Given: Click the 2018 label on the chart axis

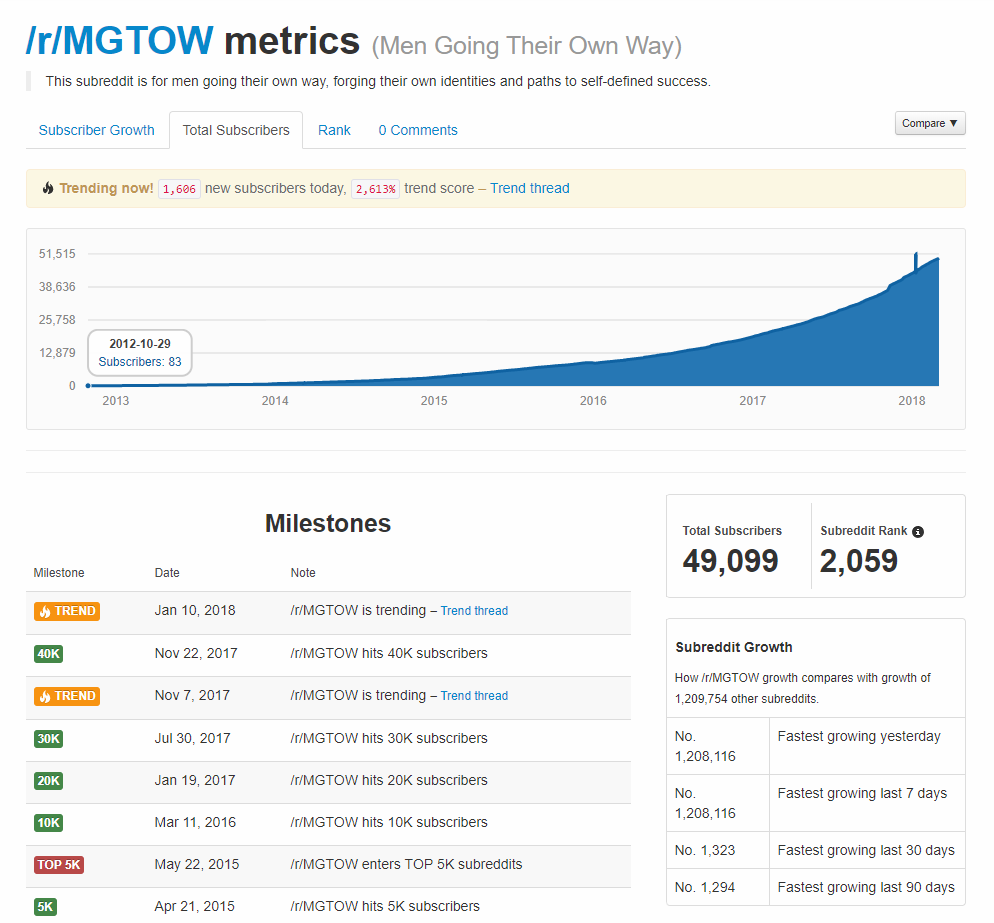Looking at the screenshot, I should coord(912,401).
